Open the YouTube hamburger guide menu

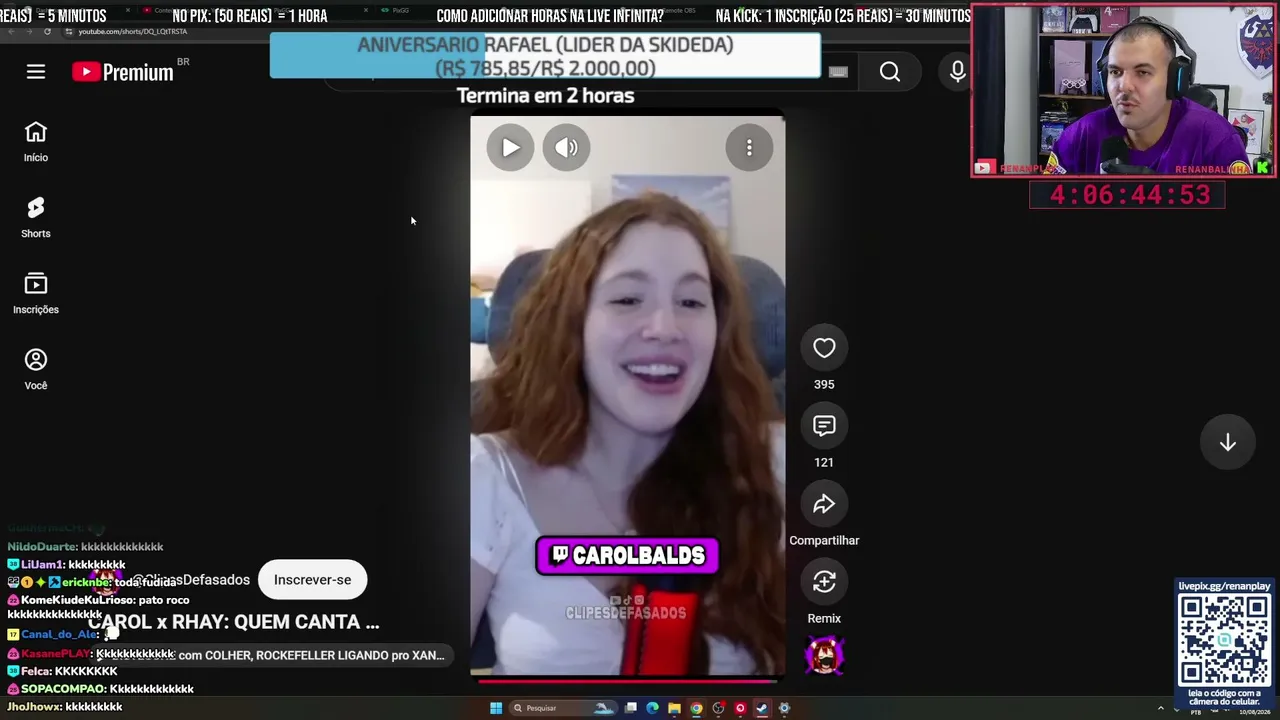(36, 72)
